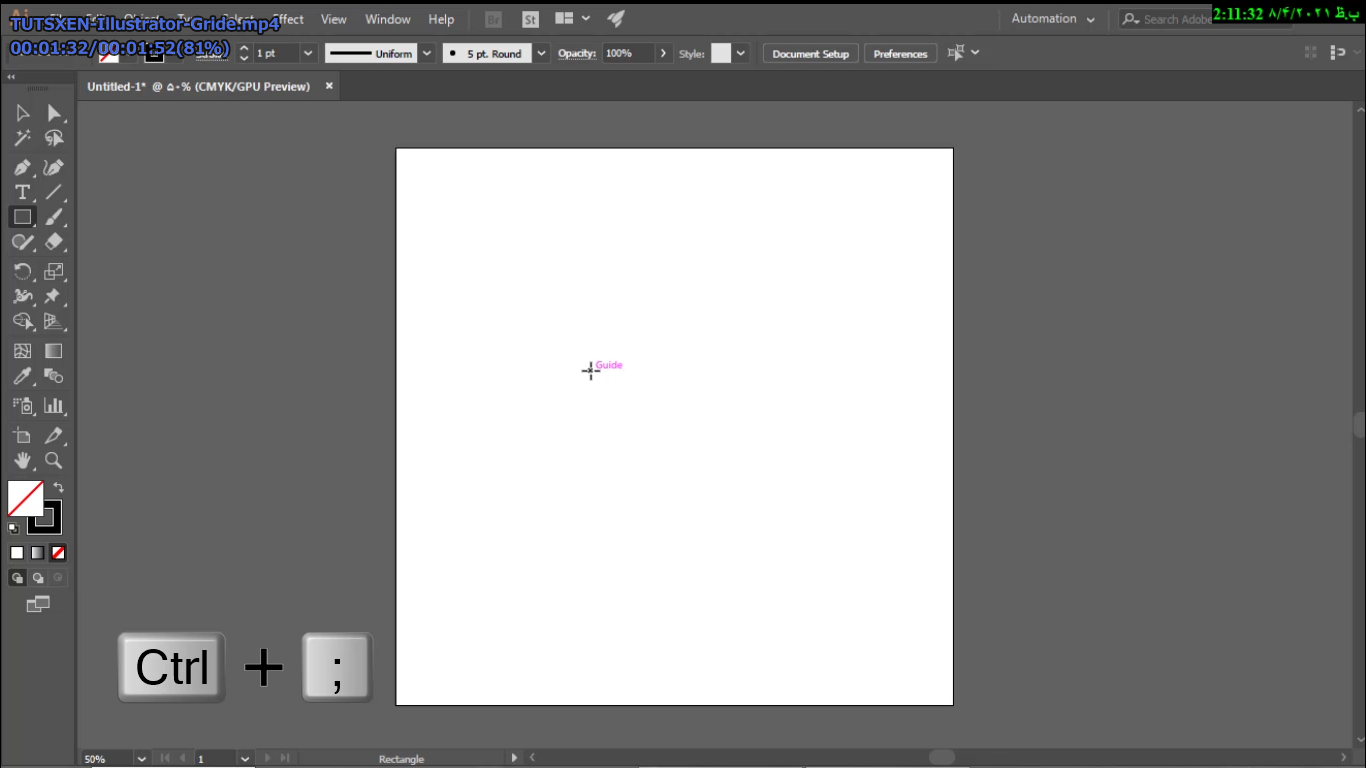Select the Direct Selection tool

pyautogui.click(x=54, y=113)
